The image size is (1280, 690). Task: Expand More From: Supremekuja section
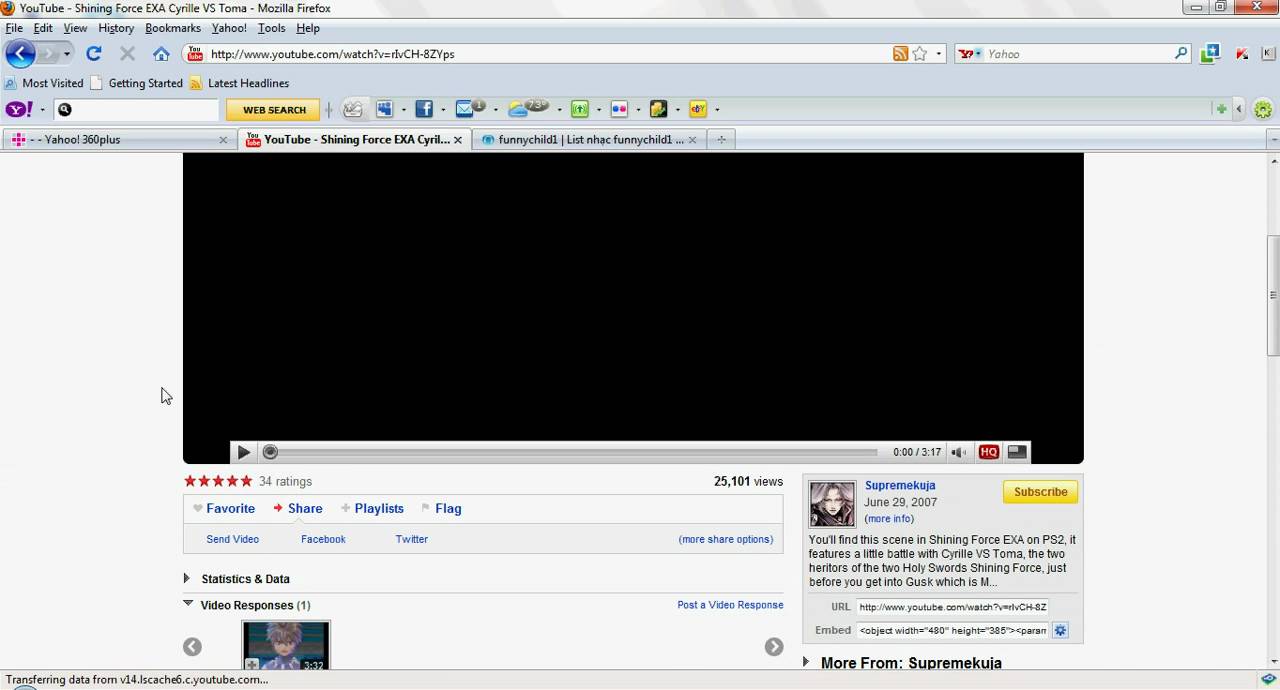point(807,662)
